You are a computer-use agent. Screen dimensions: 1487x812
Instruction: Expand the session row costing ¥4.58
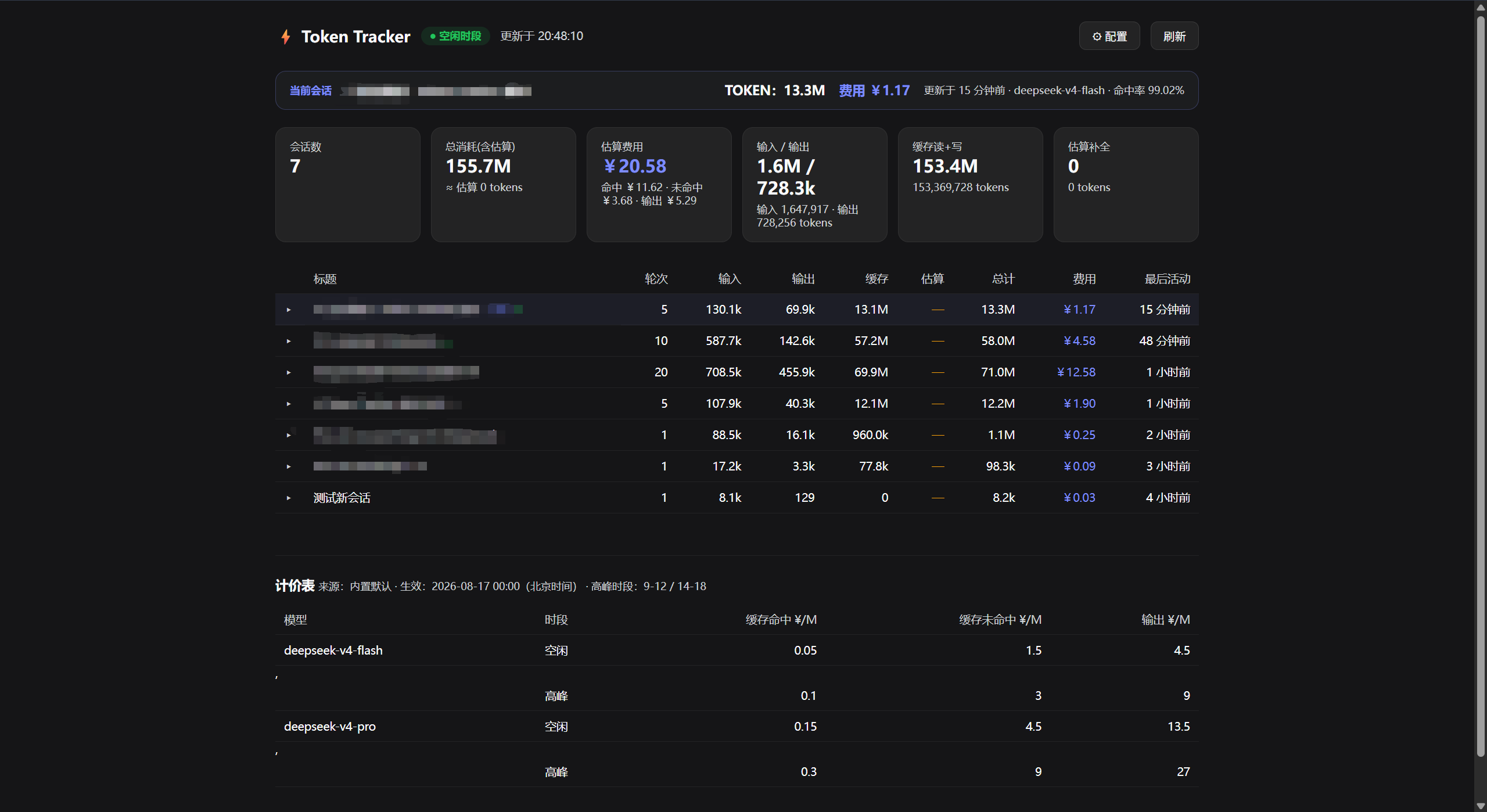[289, 341]
